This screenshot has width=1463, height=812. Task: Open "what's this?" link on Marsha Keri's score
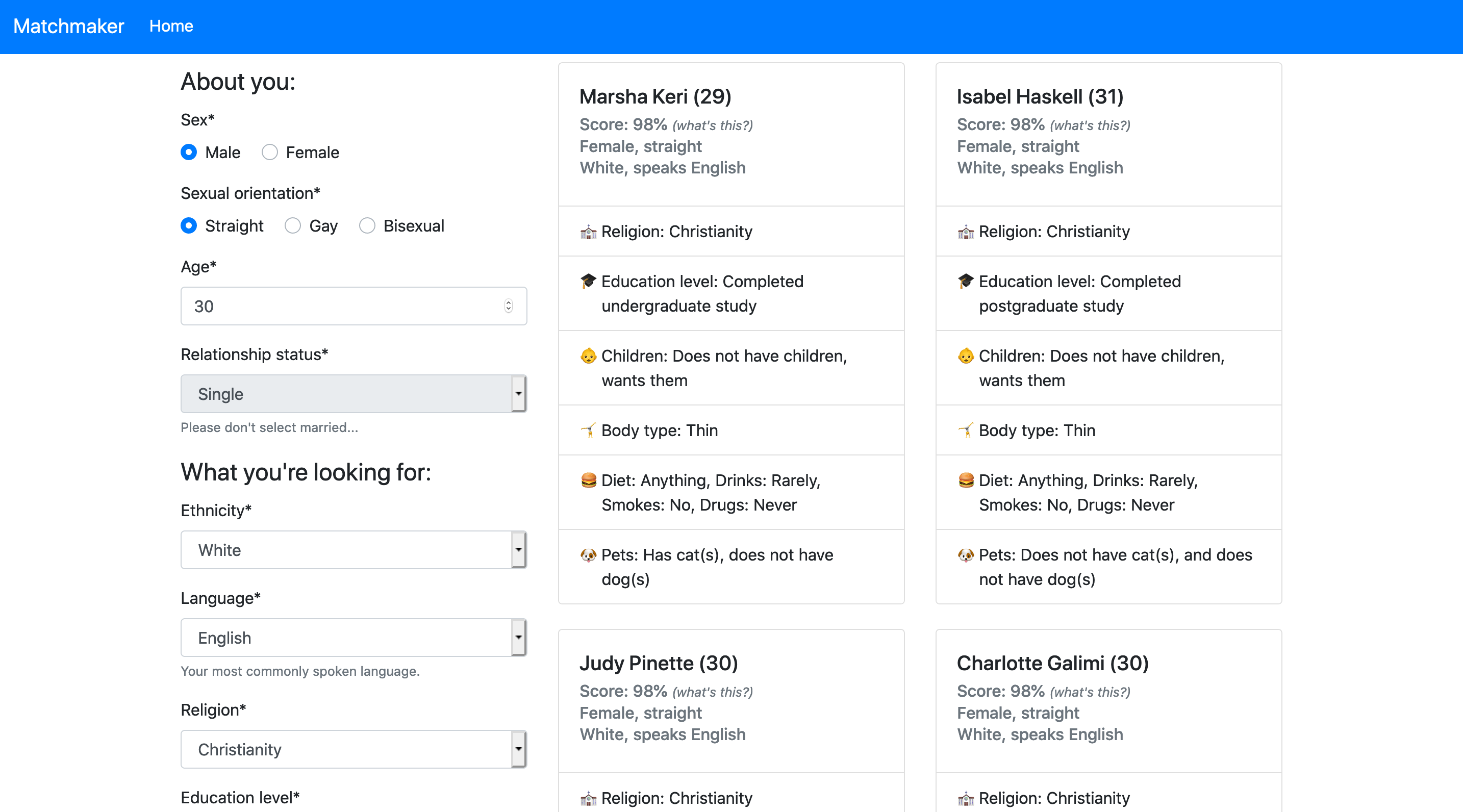(712, 125)
